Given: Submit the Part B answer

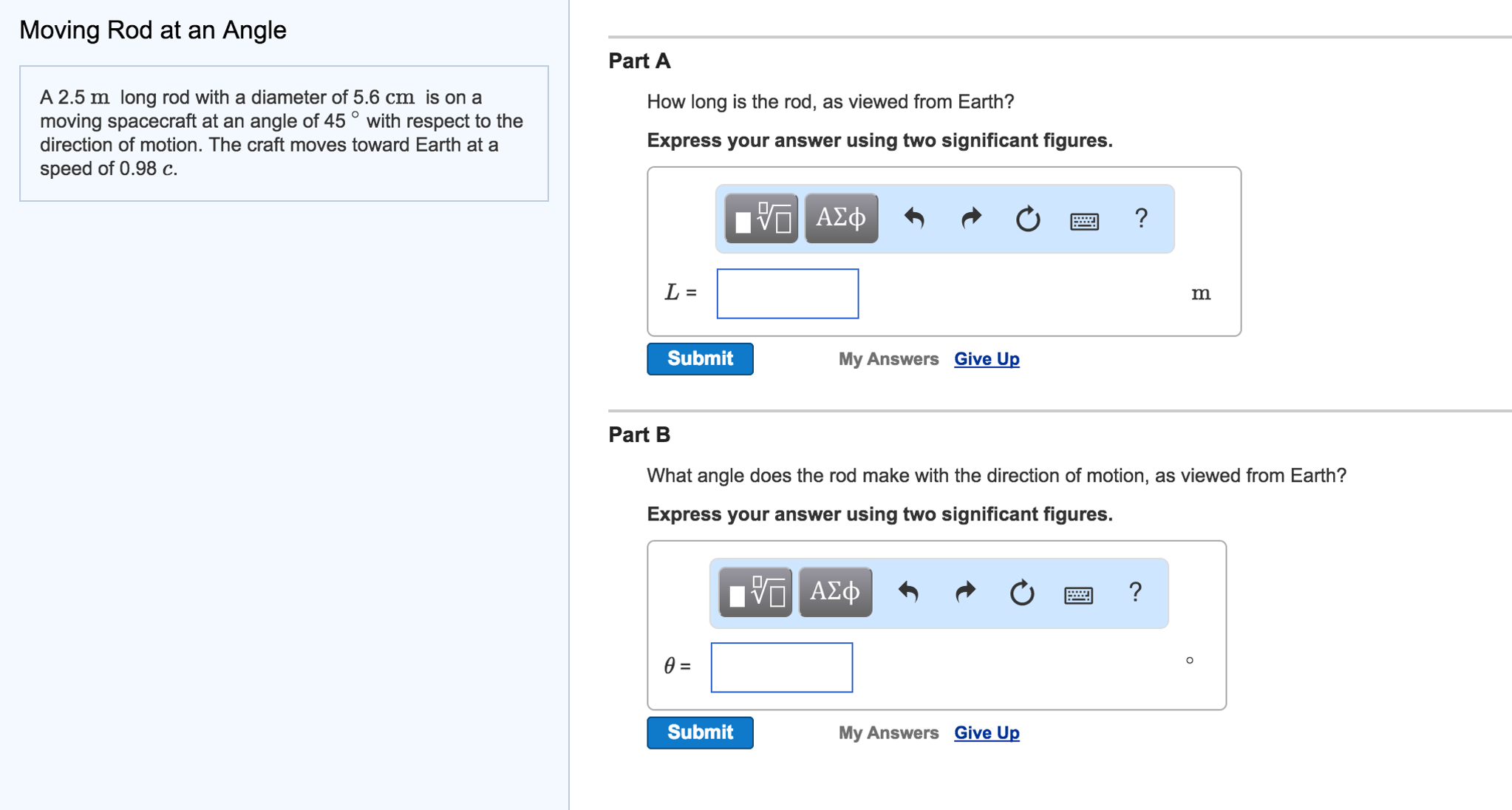Looking at the screenshot, I should (700, 733).
